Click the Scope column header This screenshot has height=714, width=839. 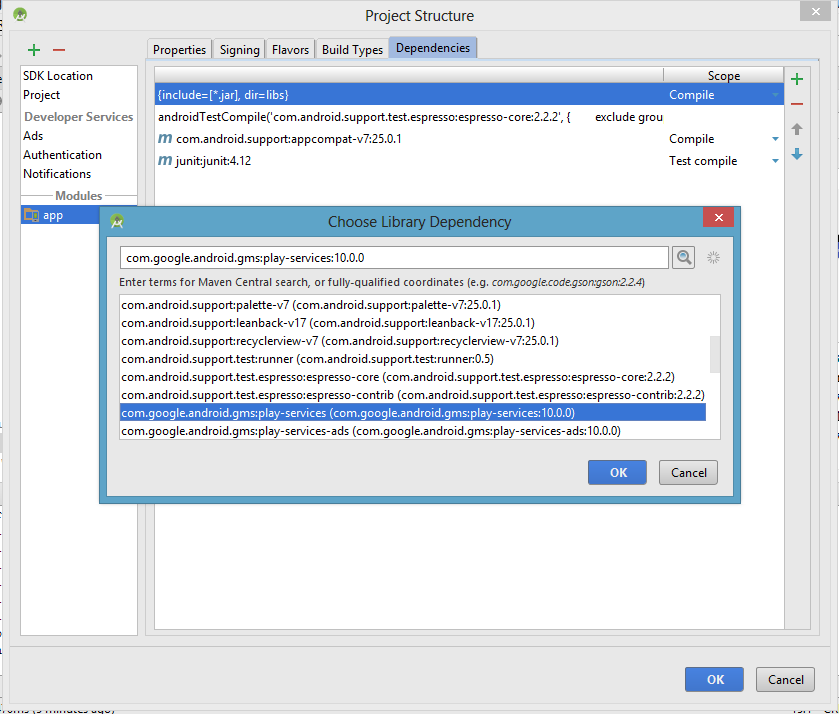(x=723, y=75)
